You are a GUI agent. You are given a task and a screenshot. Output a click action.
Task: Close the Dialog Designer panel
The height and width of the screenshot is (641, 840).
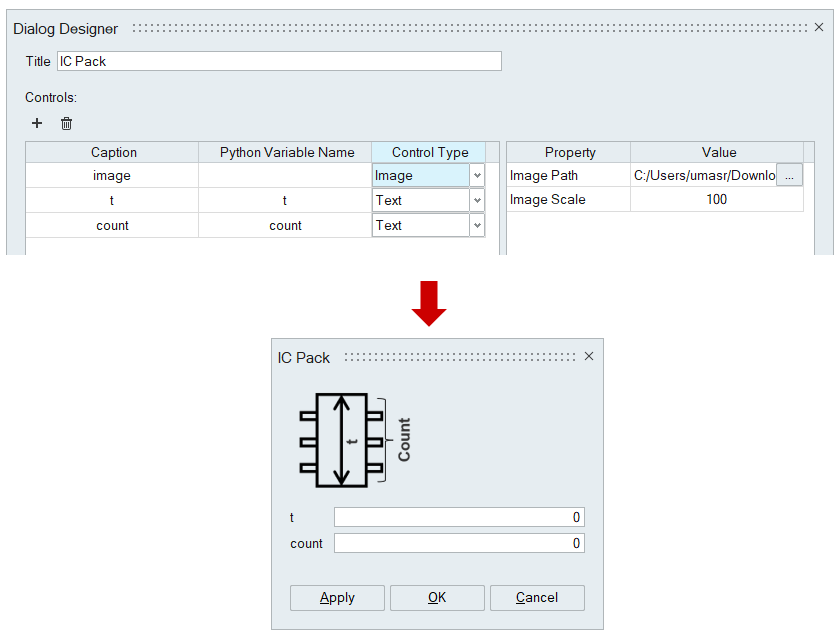point(819,28)
